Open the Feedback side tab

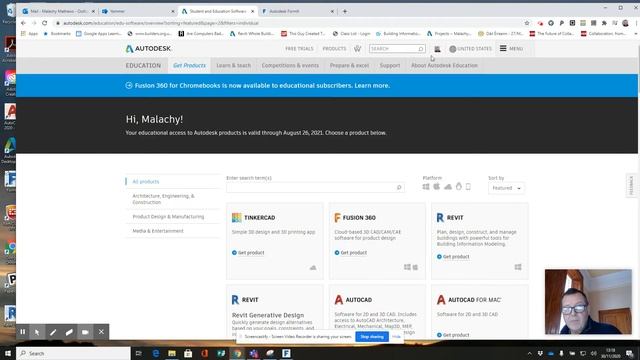[x=631, y=186]
